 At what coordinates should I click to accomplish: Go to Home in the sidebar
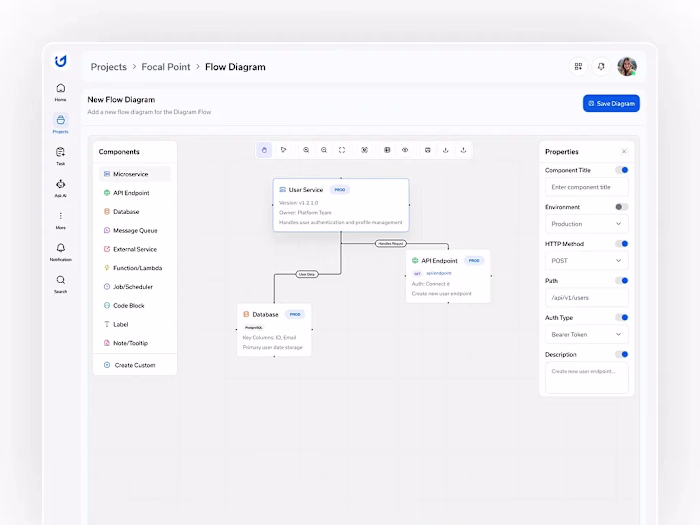pyautogui.click(x=61, y=92)
